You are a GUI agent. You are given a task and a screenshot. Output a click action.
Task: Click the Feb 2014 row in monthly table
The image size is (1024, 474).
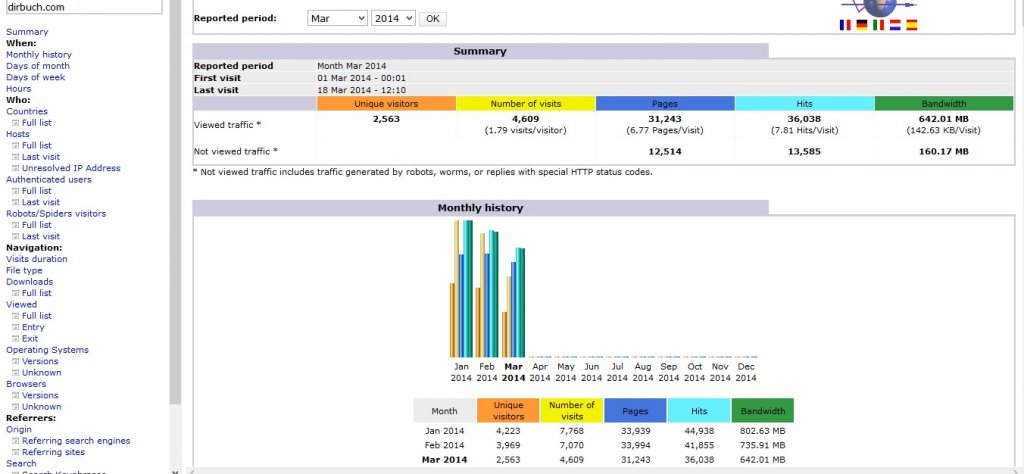tap(603, 445)
